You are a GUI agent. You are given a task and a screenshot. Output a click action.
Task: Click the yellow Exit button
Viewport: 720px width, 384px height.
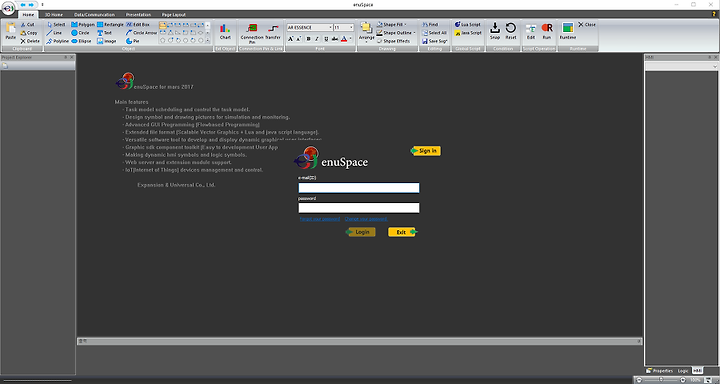(402, 232)
